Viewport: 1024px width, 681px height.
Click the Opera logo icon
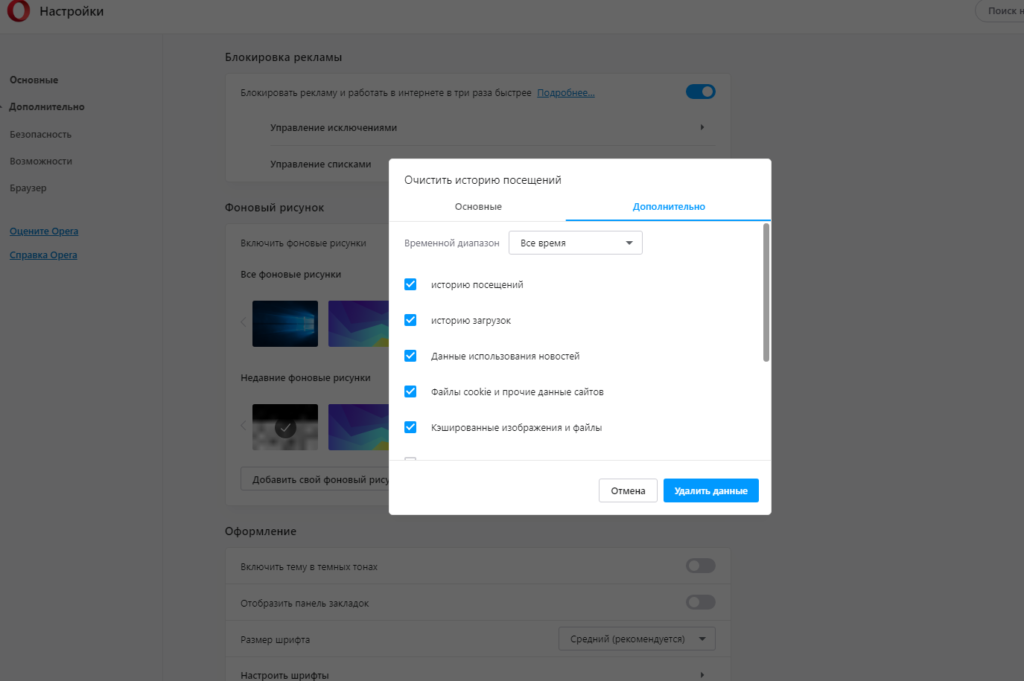point(18,12)
